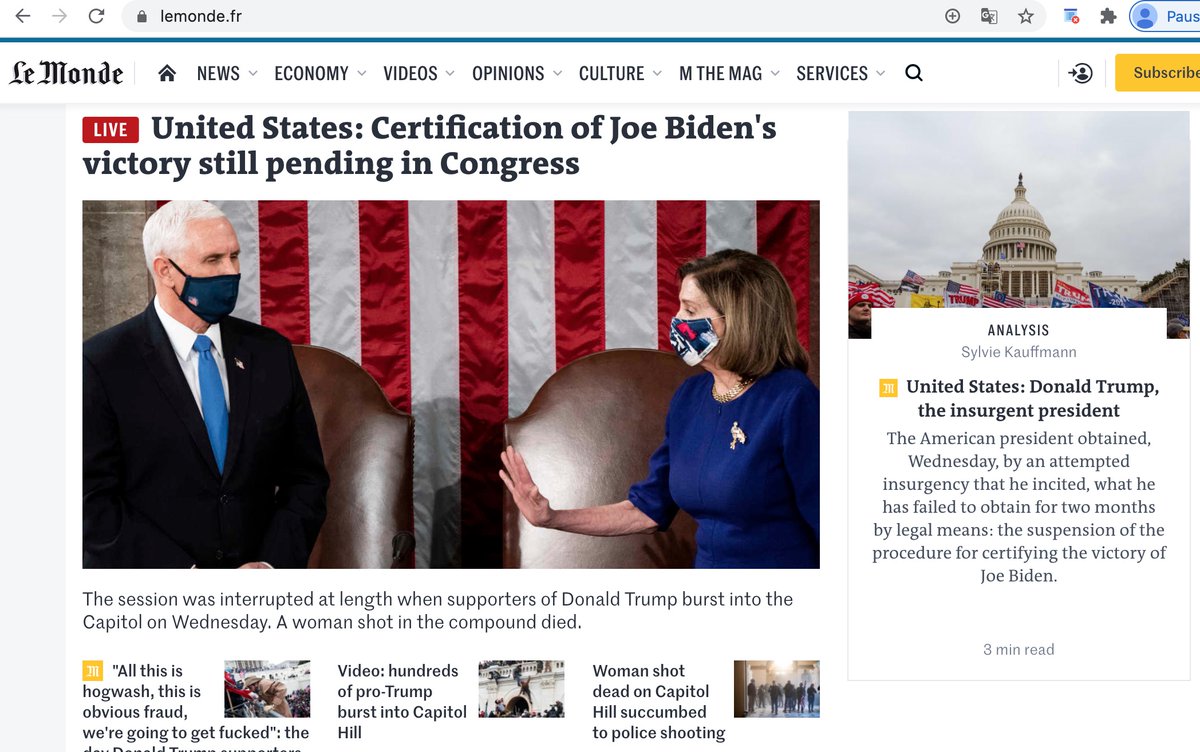Open the M THE MAG section
This screenshot has width=1200, height=752.
pos(720,73)
